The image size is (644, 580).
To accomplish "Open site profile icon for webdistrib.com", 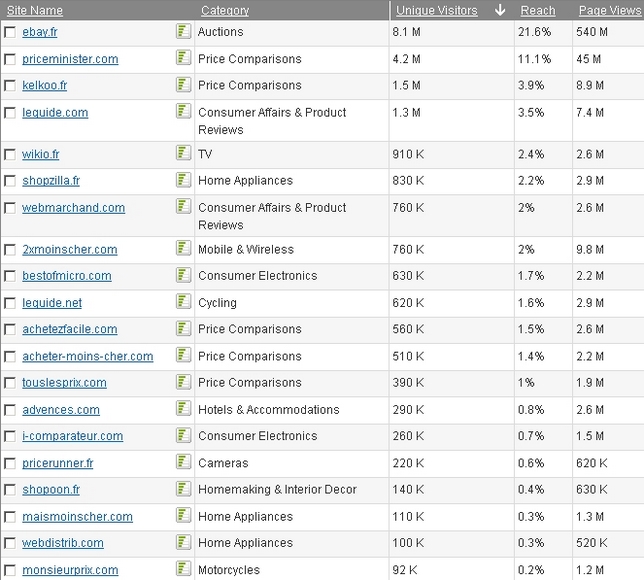I will [x=183, y=542].
